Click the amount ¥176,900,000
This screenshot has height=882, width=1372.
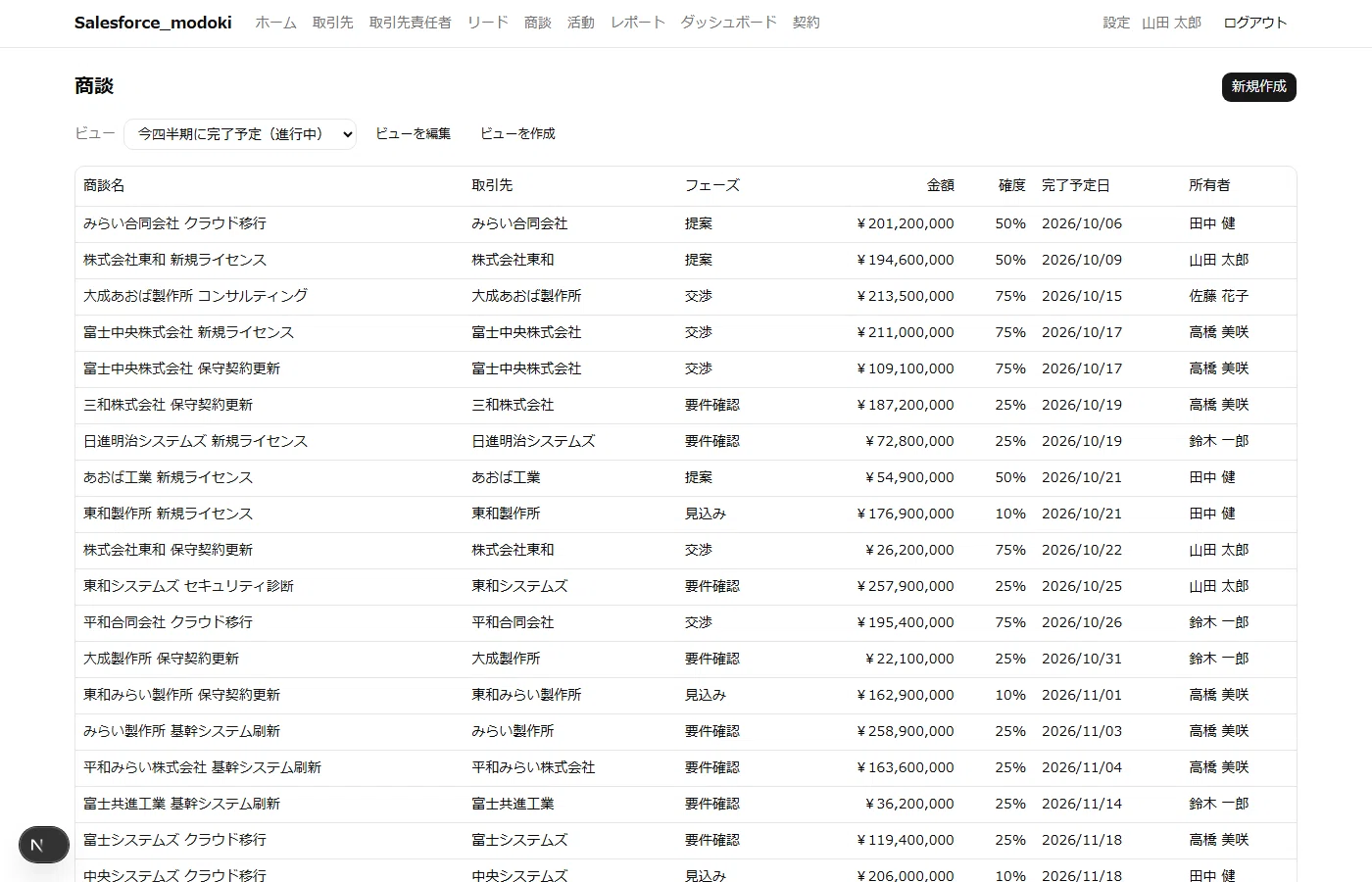point(905,514)
